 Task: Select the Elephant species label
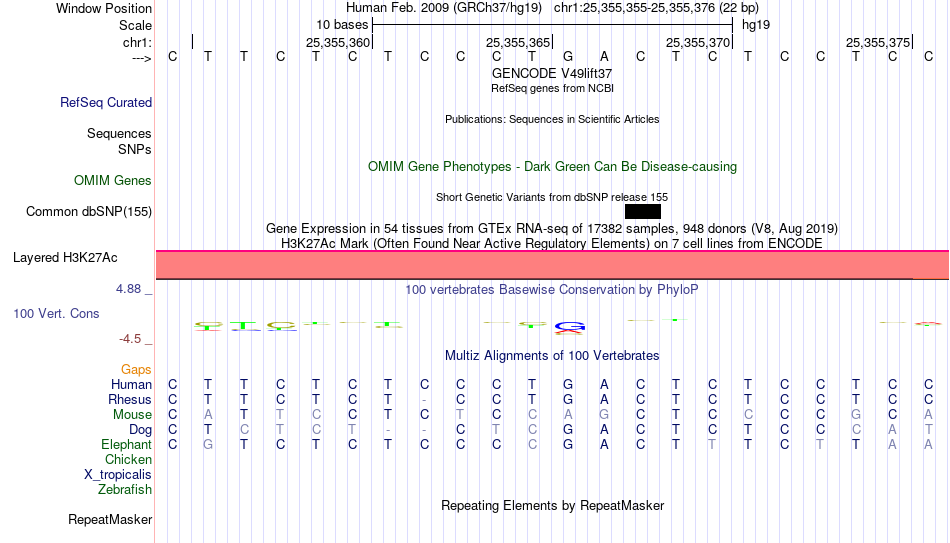(127, 445)
